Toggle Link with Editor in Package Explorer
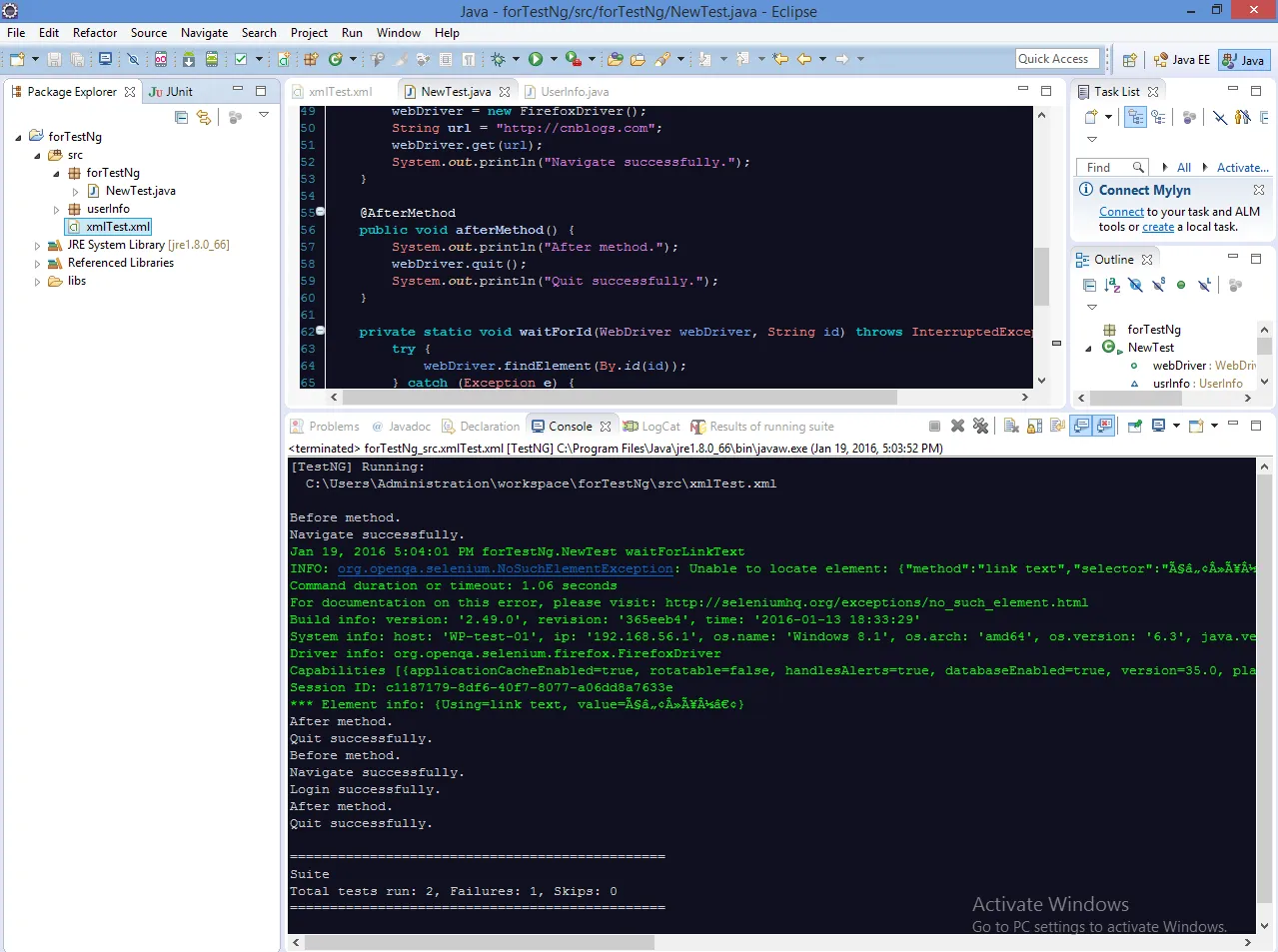 point(204,117)
